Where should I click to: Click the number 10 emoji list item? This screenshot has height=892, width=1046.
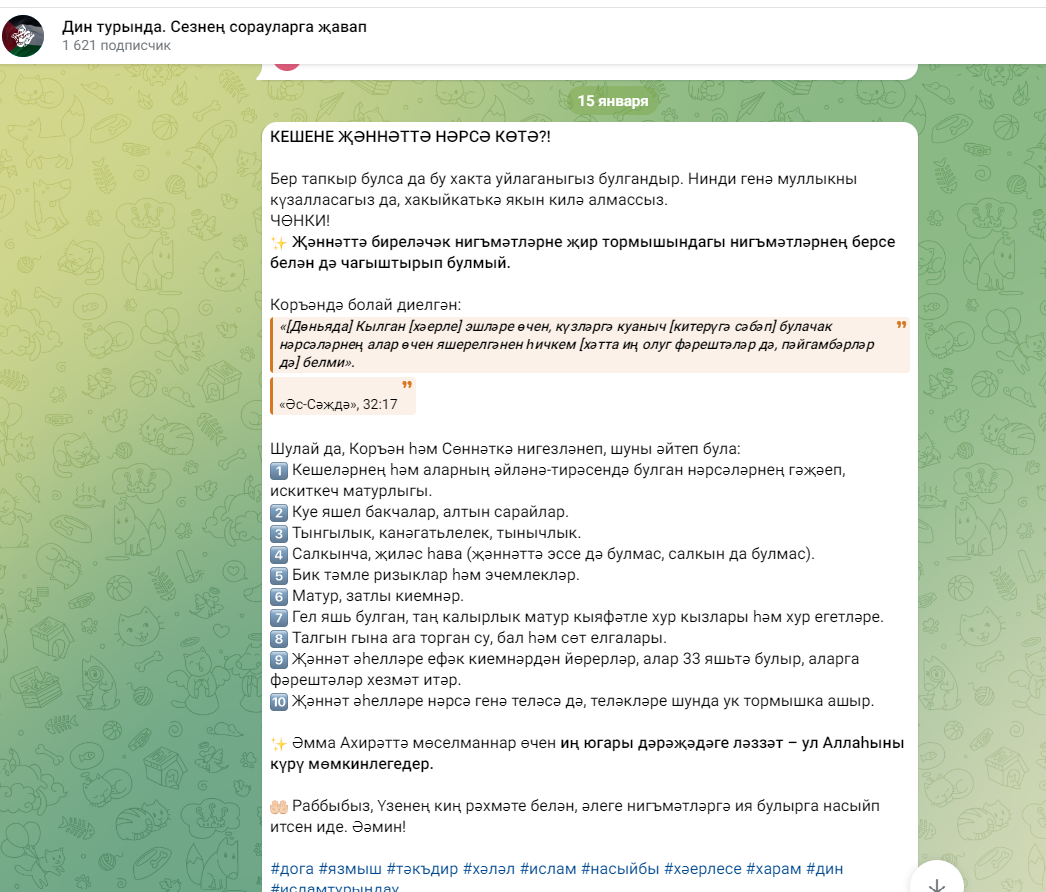click(279, 702)
